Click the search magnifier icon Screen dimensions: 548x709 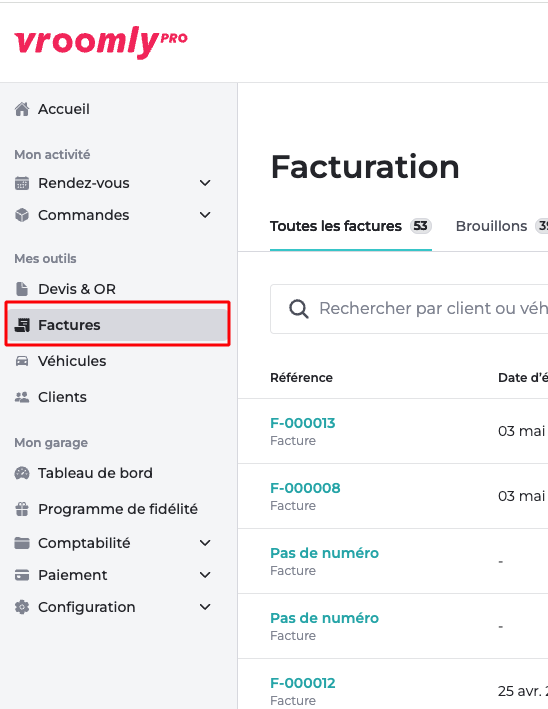click(298, 309)
